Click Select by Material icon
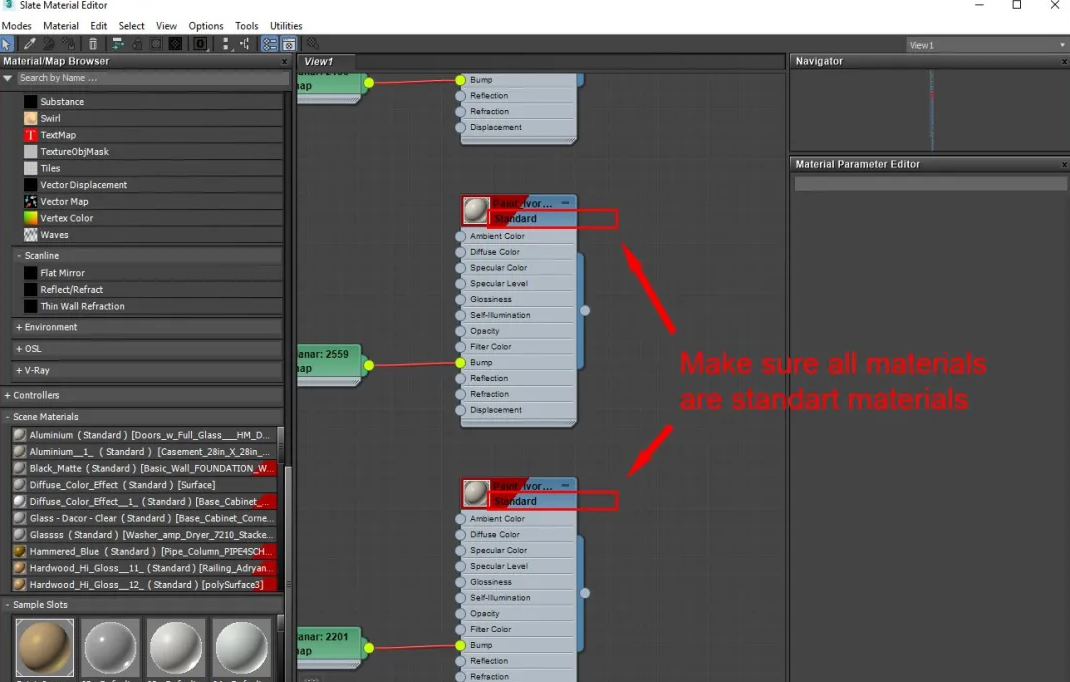1070x682 pixels. tap(313, 44)
